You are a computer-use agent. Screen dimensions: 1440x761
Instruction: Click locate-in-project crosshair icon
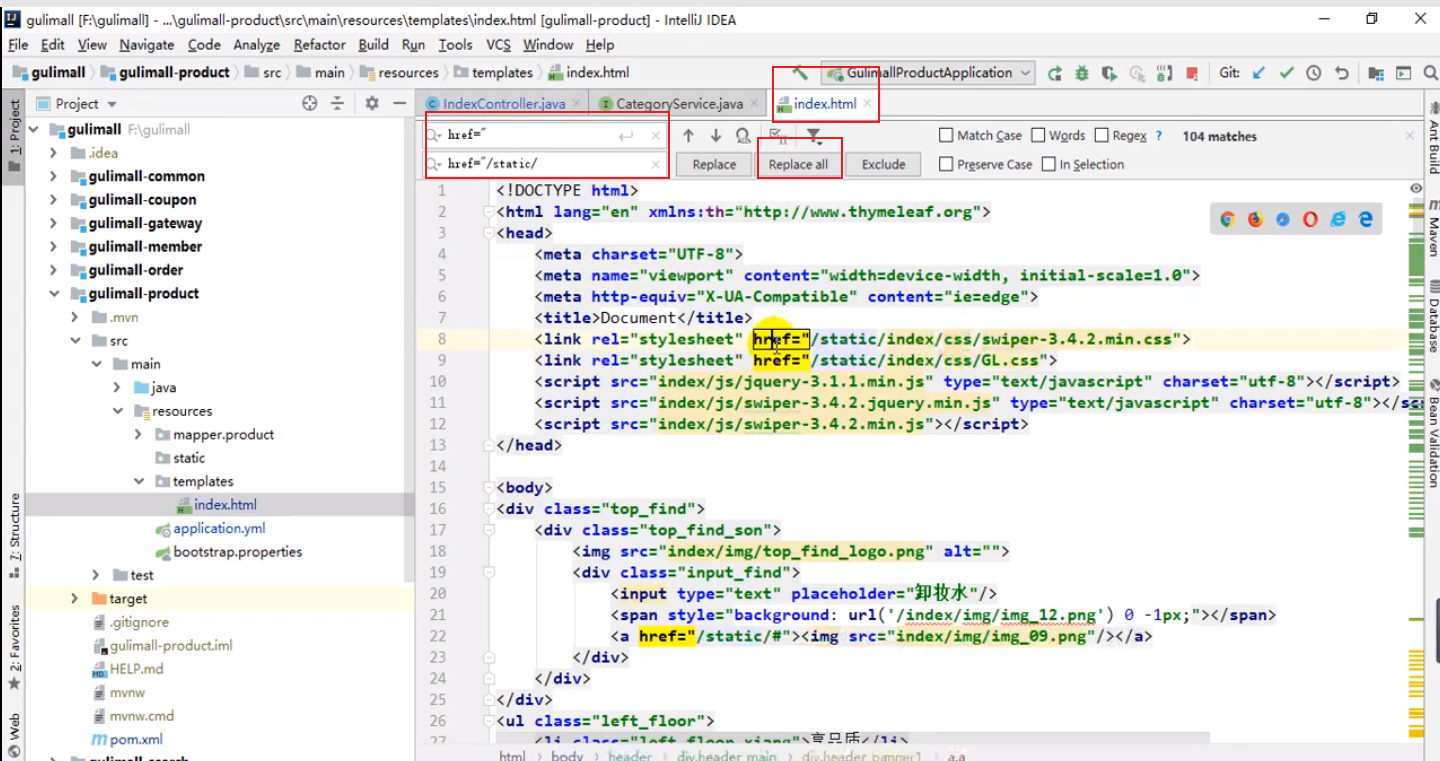click(310, 103)
